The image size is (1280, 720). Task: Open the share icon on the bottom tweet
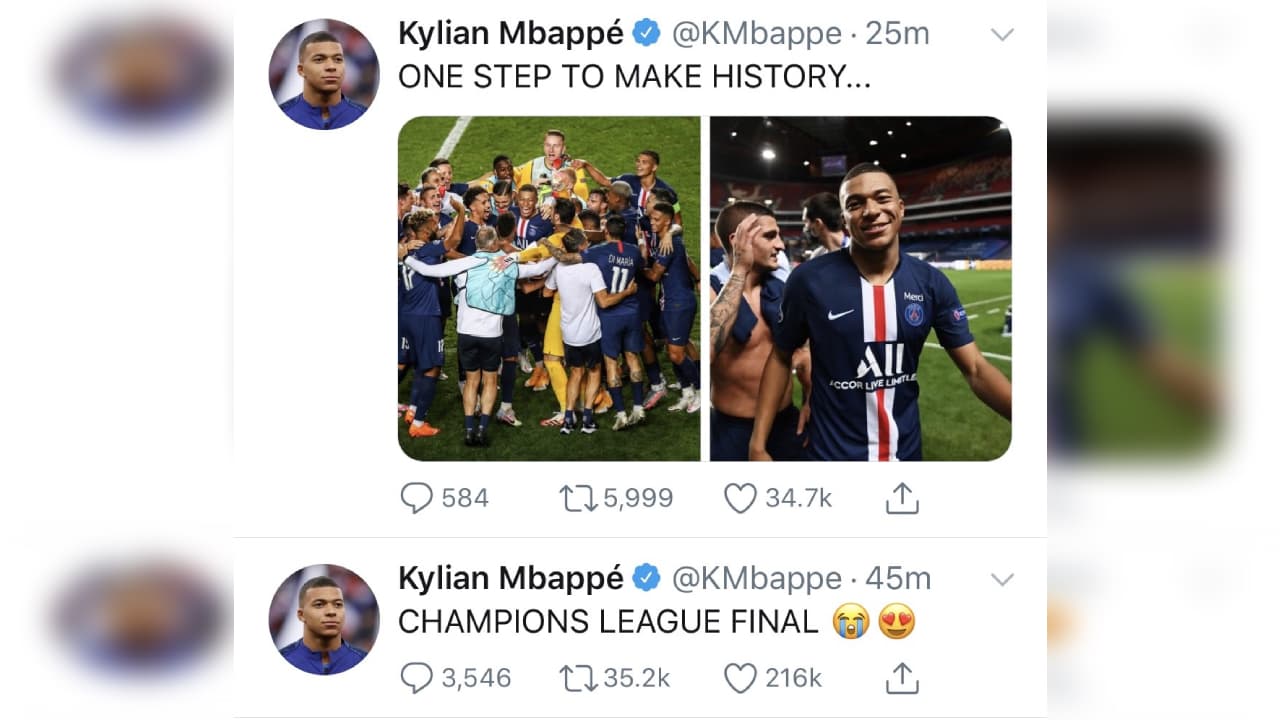click(901, 676)
